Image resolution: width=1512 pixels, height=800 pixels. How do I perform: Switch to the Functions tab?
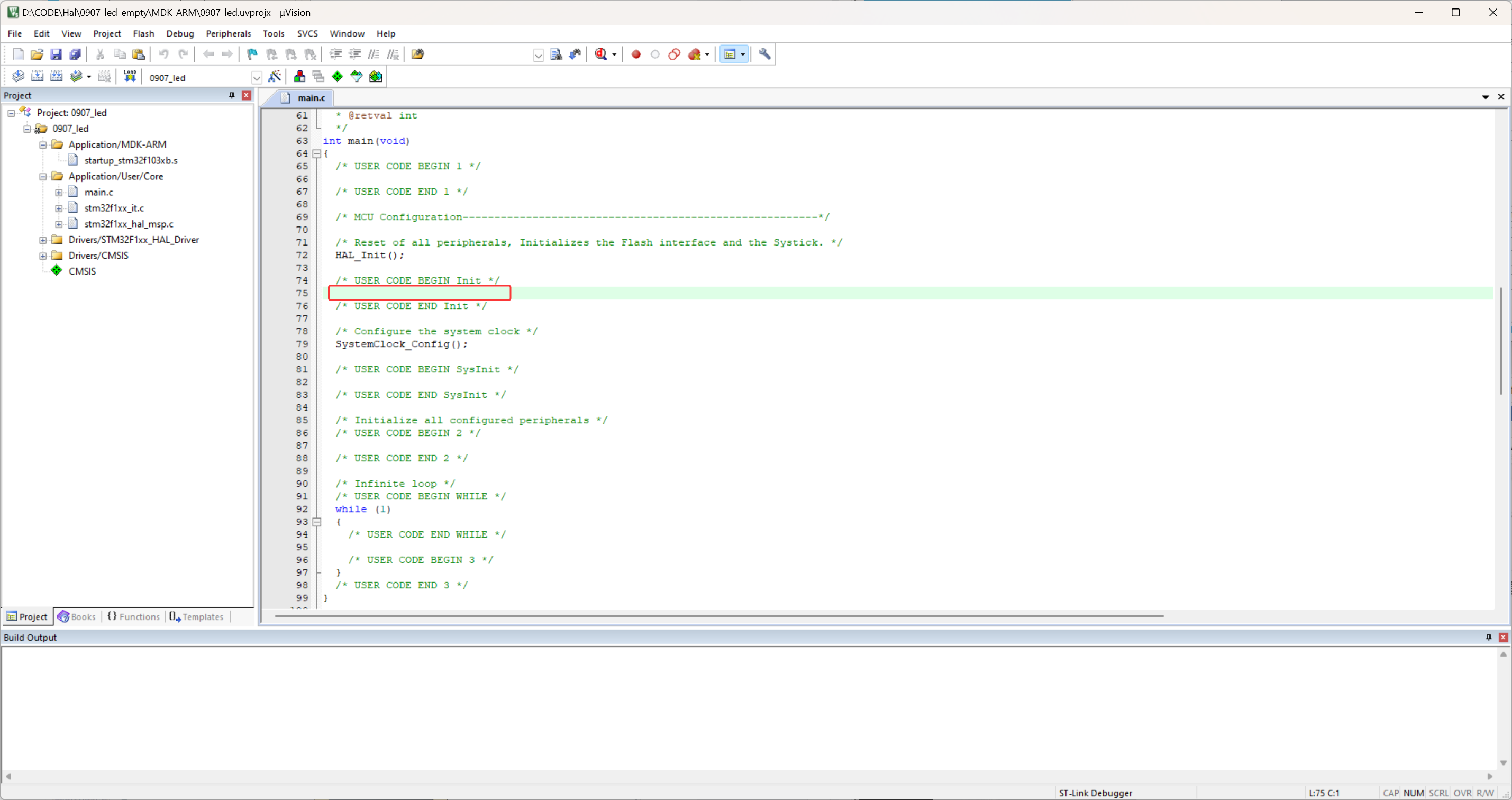134,616
